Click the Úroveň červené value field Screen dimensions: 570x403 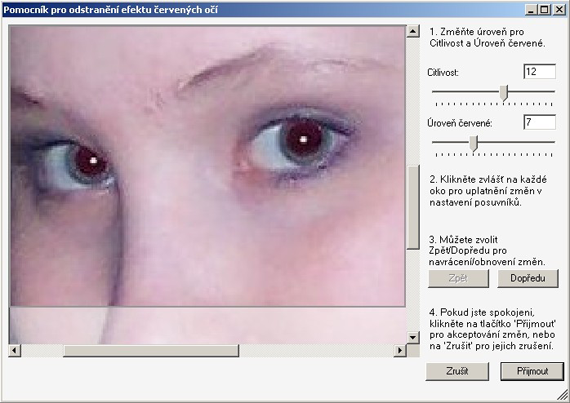click(x=539, y=122)
